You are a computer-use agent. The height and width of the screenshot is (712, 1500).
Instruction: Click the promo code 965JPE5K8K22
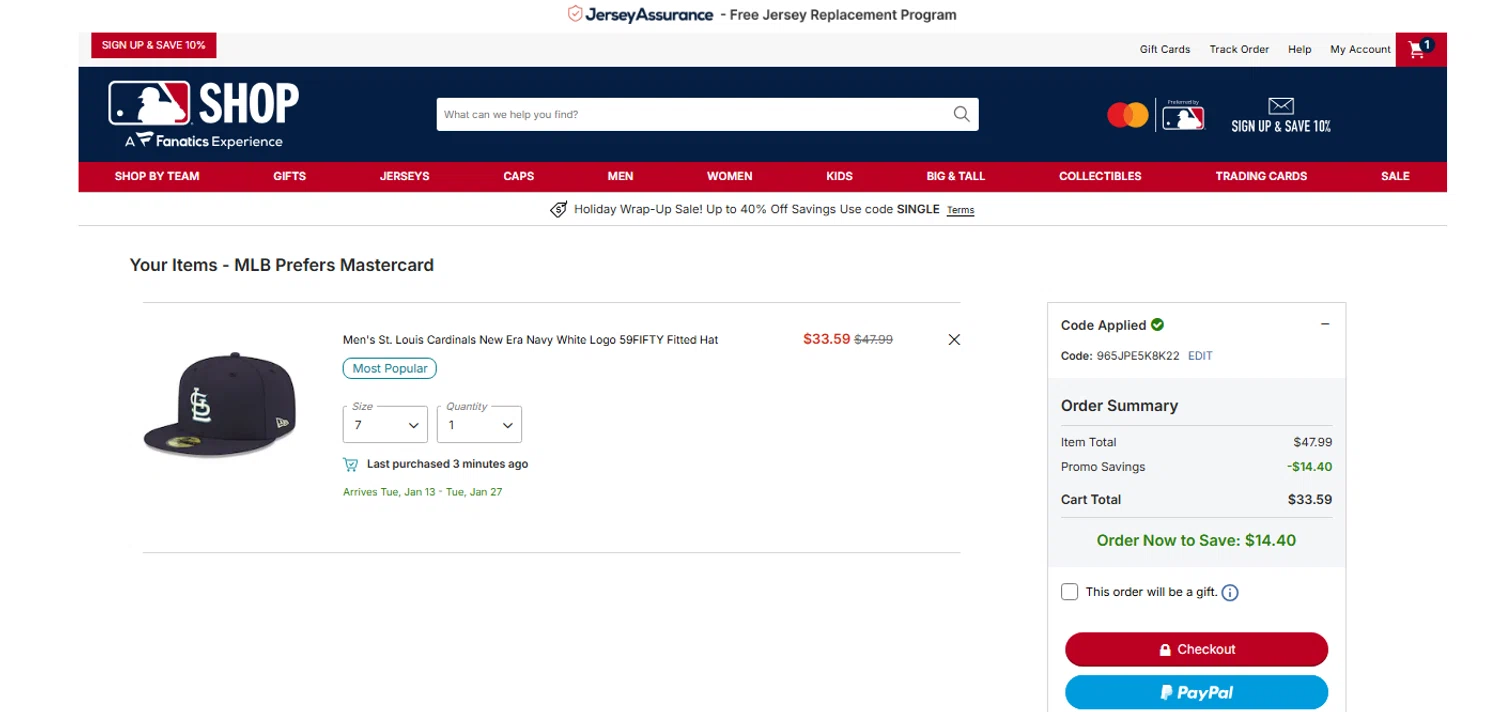coord(1138,356)
